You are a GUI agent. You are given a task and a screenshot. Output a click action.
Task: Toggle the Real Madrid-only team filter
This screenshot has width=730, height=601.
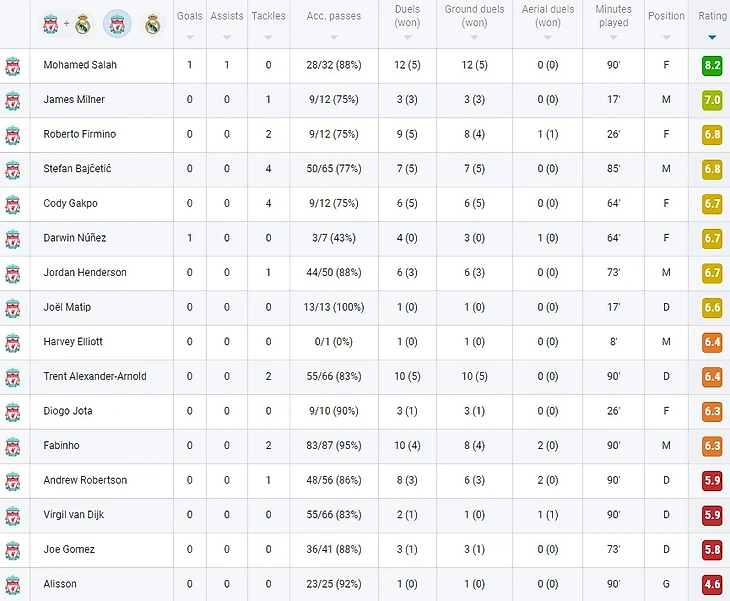(x=152, y=24)
